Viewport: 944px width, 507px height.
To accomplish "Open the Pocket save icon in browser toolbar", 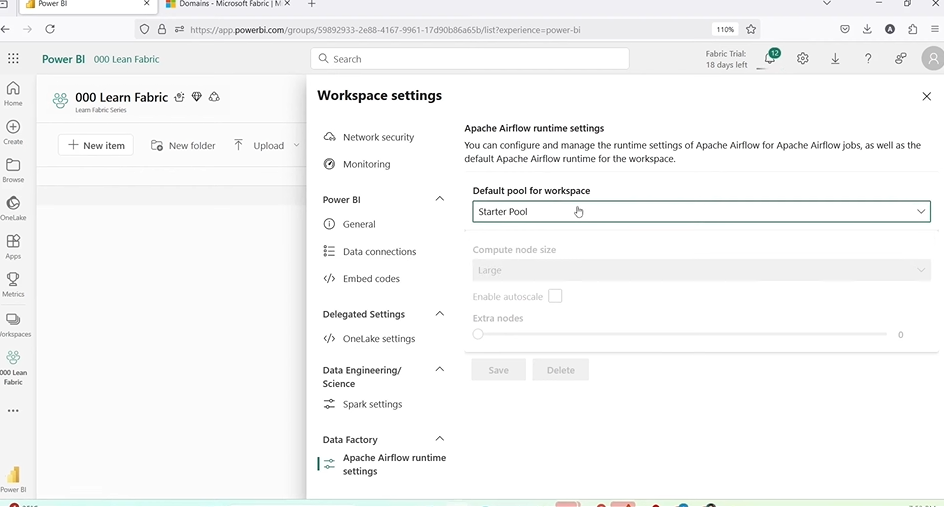I will [845, 29].
